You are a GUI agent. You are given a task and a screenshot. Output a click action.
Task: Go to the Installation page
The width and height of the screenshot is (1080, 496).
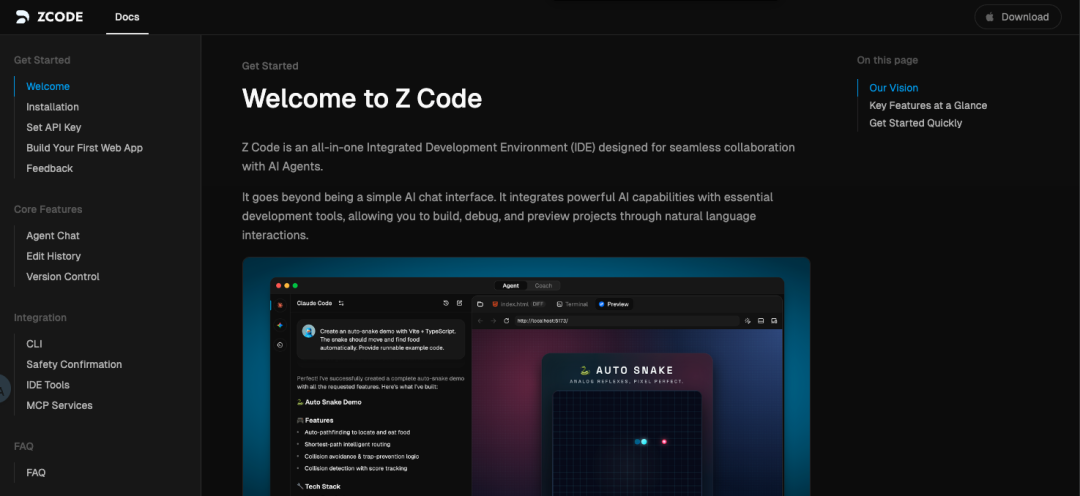click(52, 107)
